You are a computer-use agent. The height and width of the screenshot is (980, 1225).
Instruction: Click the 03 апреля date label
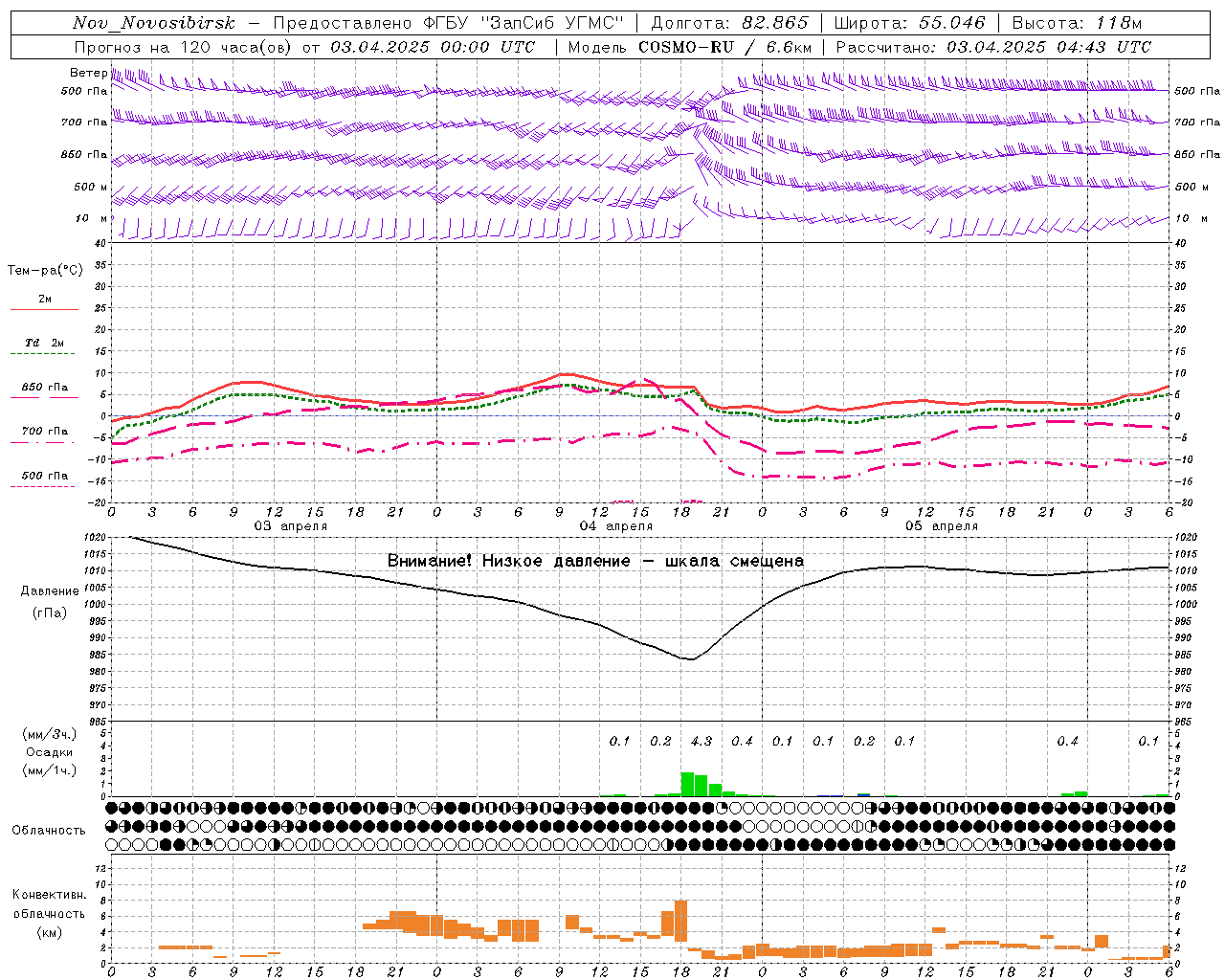(290, 526)
